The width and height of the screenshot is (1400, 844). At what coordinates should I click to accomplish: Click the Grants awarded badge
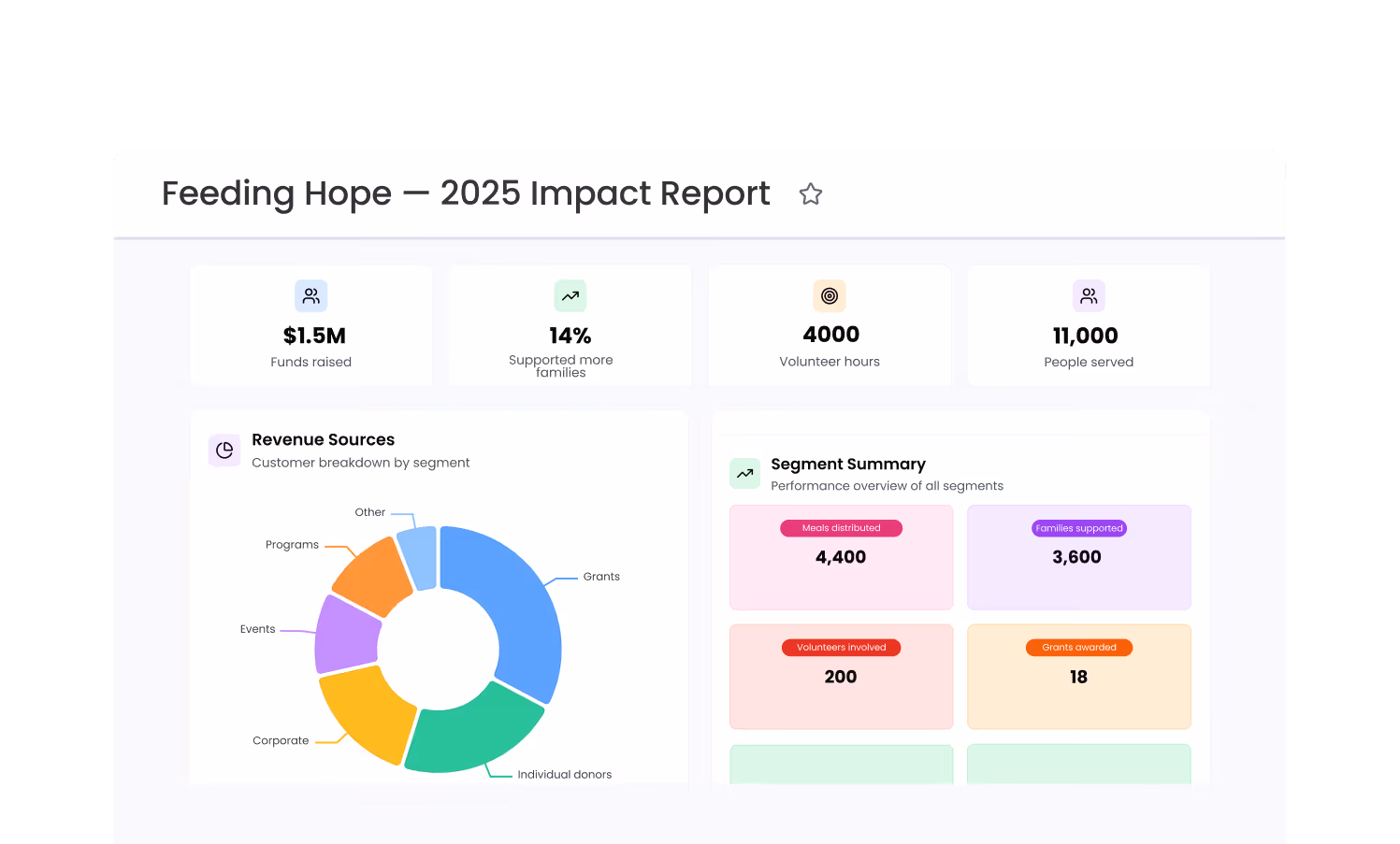coord(1079,648)
